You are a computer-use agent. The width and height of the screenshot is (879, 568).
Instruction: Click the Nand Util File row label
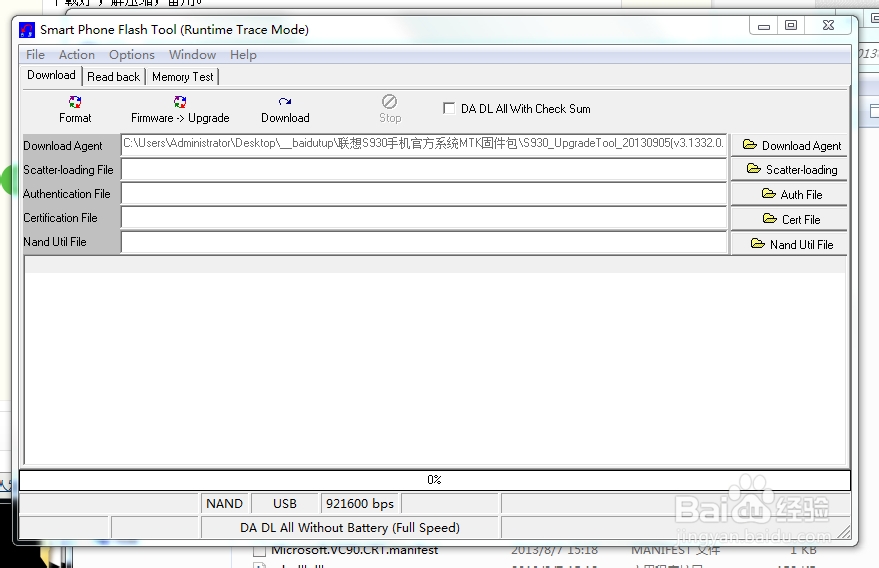(x=54, y=242)
